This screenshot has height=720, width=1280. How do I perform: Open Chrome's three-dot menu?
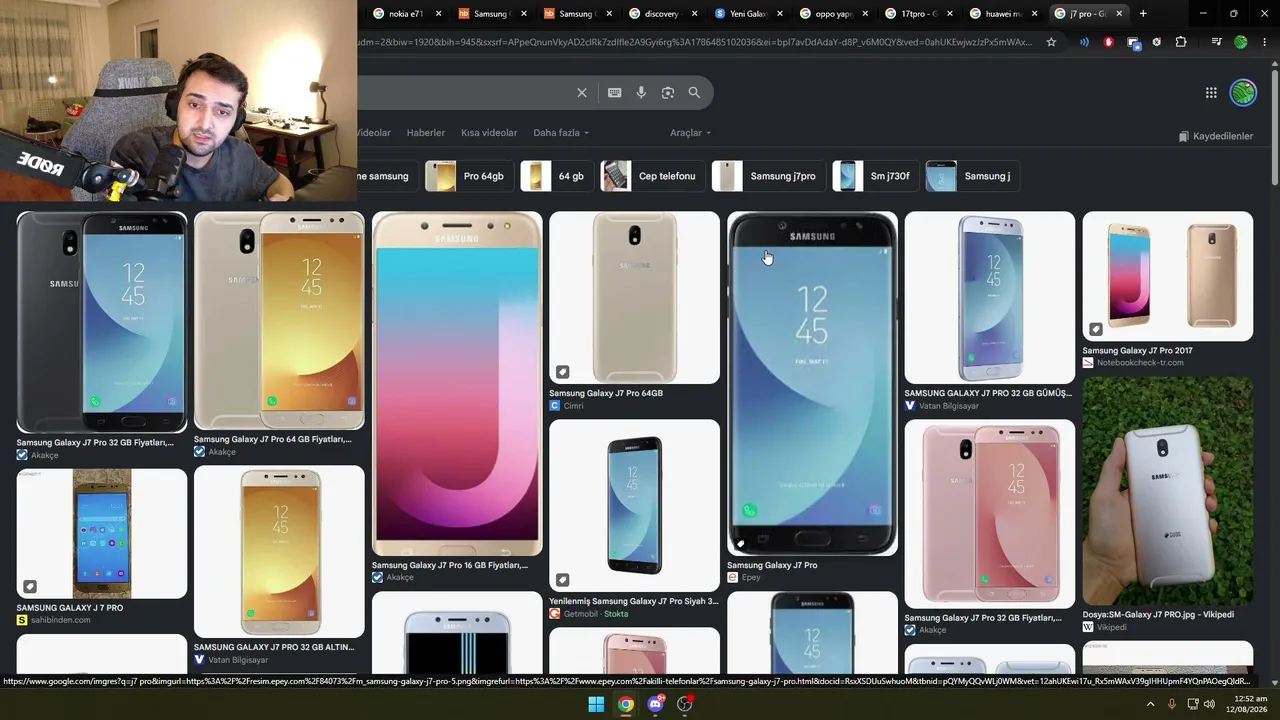[x=1264, y=42]
